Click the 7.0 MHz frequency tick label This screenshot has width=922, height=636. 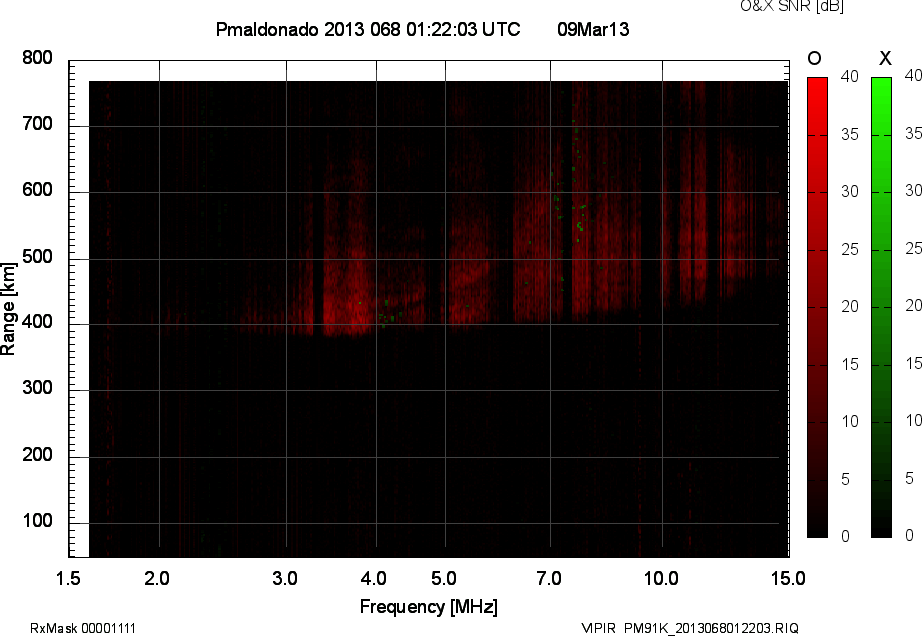(550, 577)
